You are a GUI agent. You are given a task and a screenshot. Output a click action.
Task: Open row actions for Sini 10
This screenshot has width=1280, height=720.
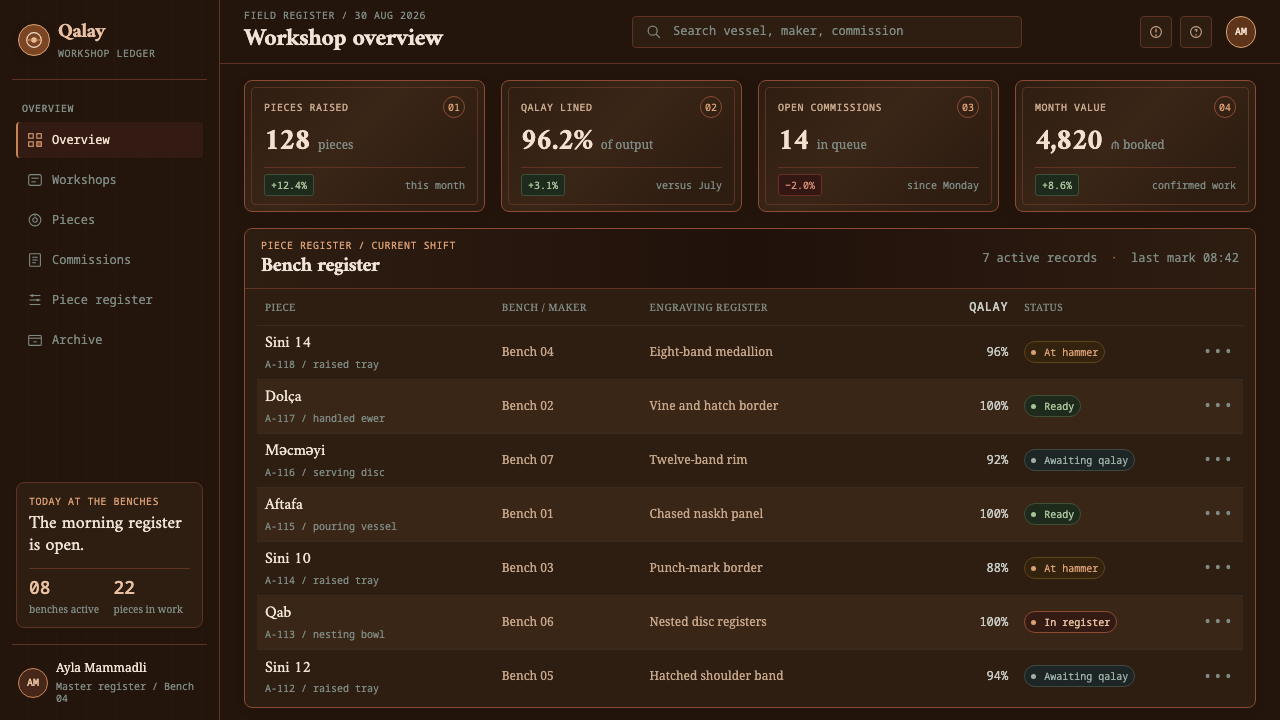[x=1218, y=567]
